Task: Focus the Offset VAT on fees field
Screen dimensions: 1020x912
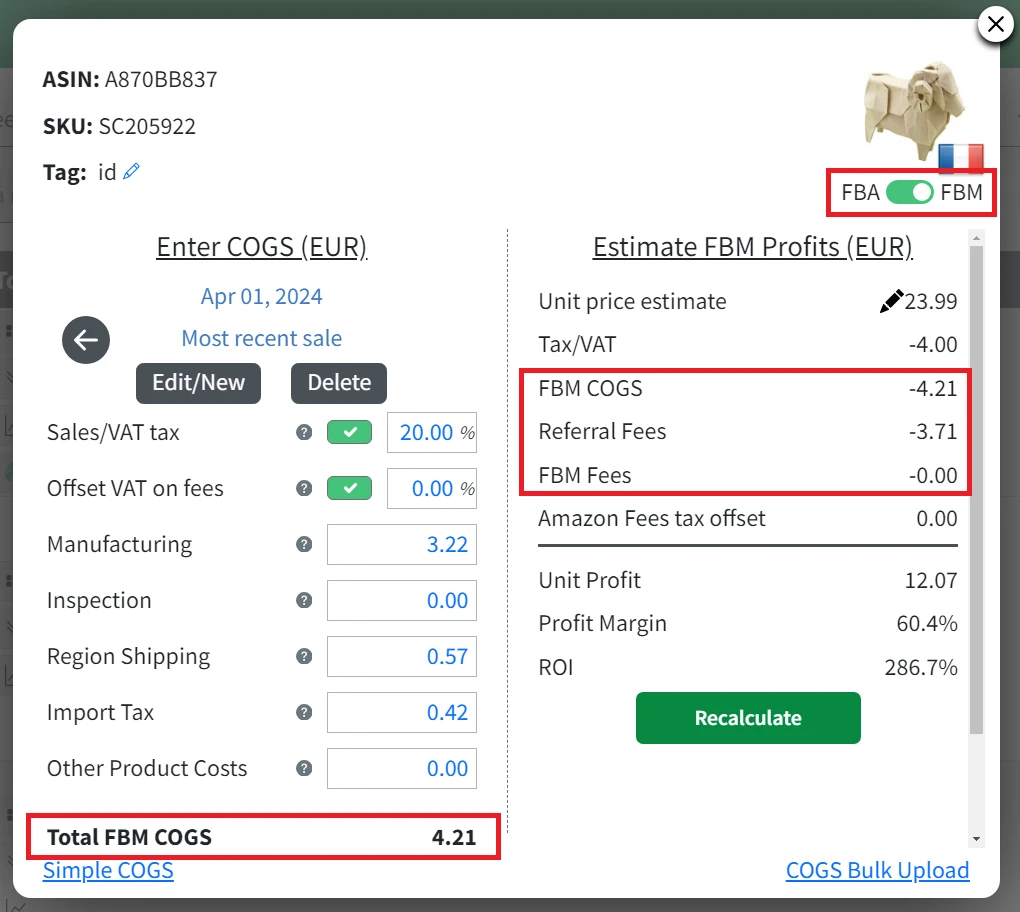Action: [x=432, y=489]
